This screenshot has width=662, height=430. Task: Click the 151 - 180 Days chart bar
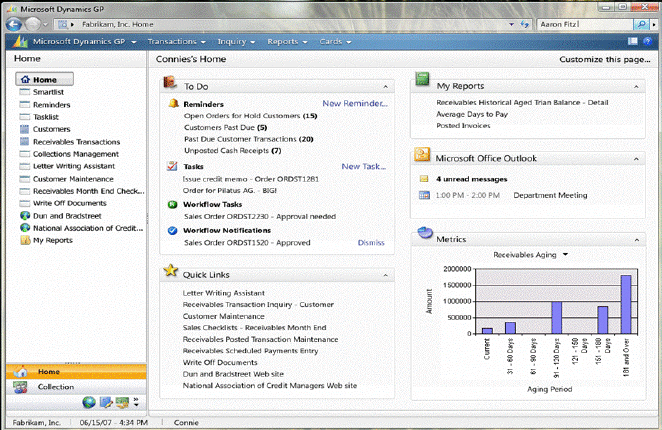pyautogui.click(x=602, y=320)
